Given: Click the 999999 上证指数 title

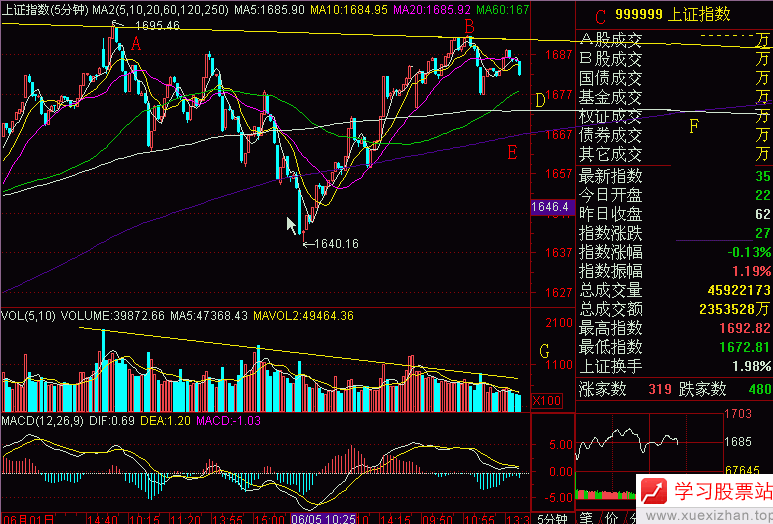Looking at the screenshot, I should pyautogui.click(x=672, y=14).
